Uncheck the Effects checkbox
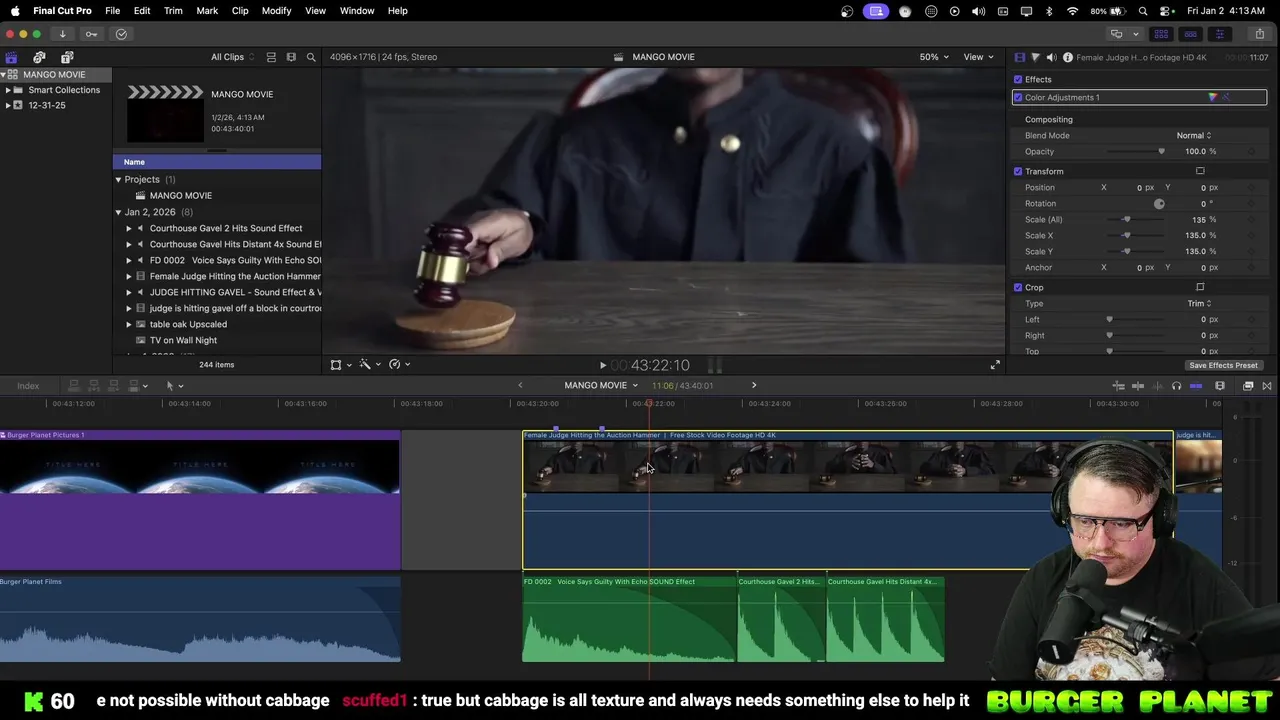This screenshot has height=720, width=1280. [x=1018, y=79]
